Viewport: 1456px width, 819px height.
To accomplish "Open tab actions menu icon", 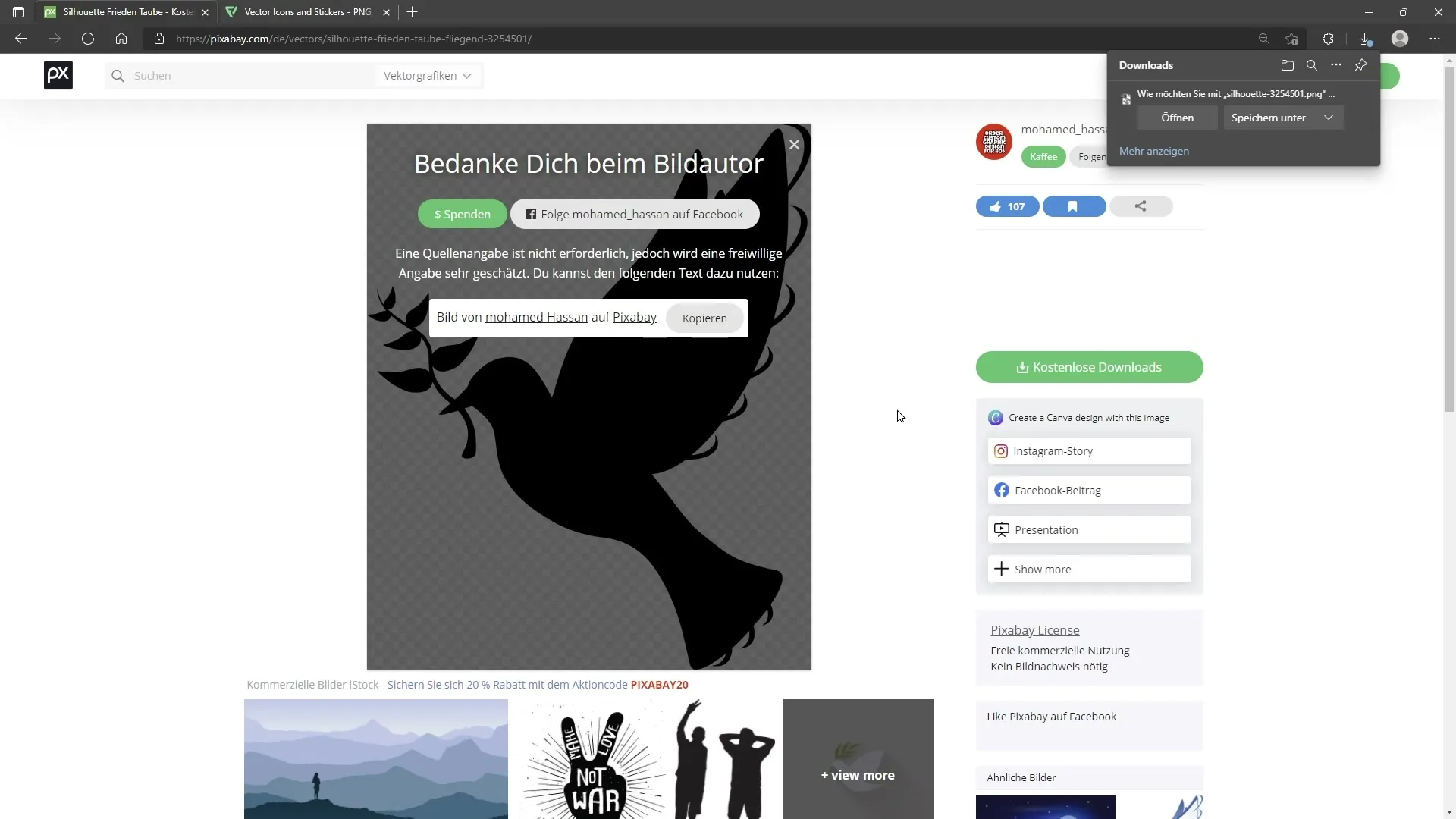I will tap(18, 12).
